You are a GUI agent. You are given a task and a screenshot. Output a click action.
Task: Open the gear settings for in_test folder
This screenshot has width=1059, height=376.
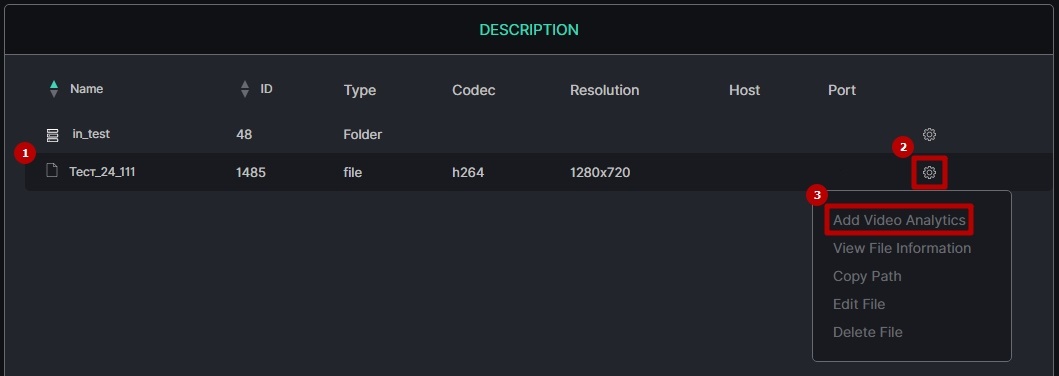click(x=929, y=134)
